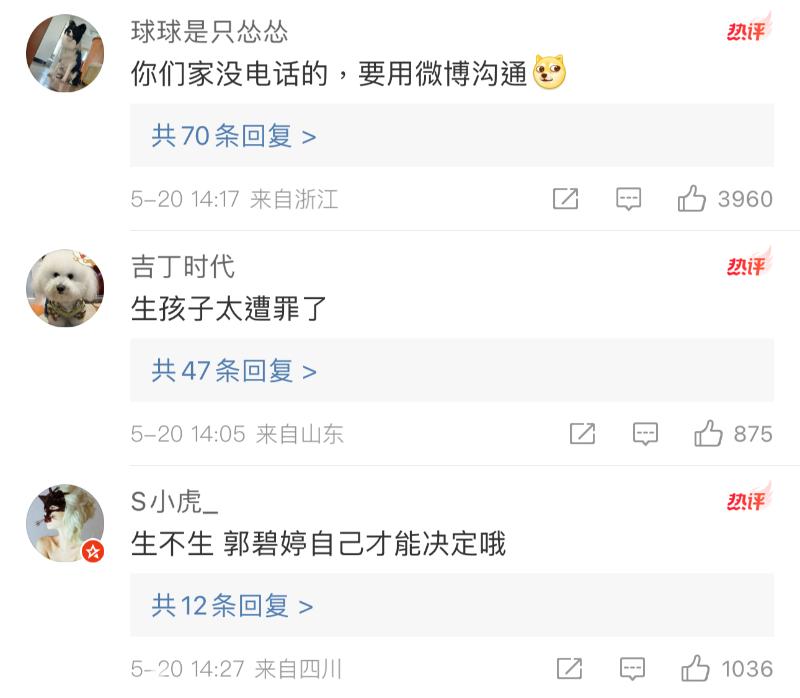Click the like count 3960
Image resolution: width=800 pixels, height=698 pixels.
tap(745, 199)
